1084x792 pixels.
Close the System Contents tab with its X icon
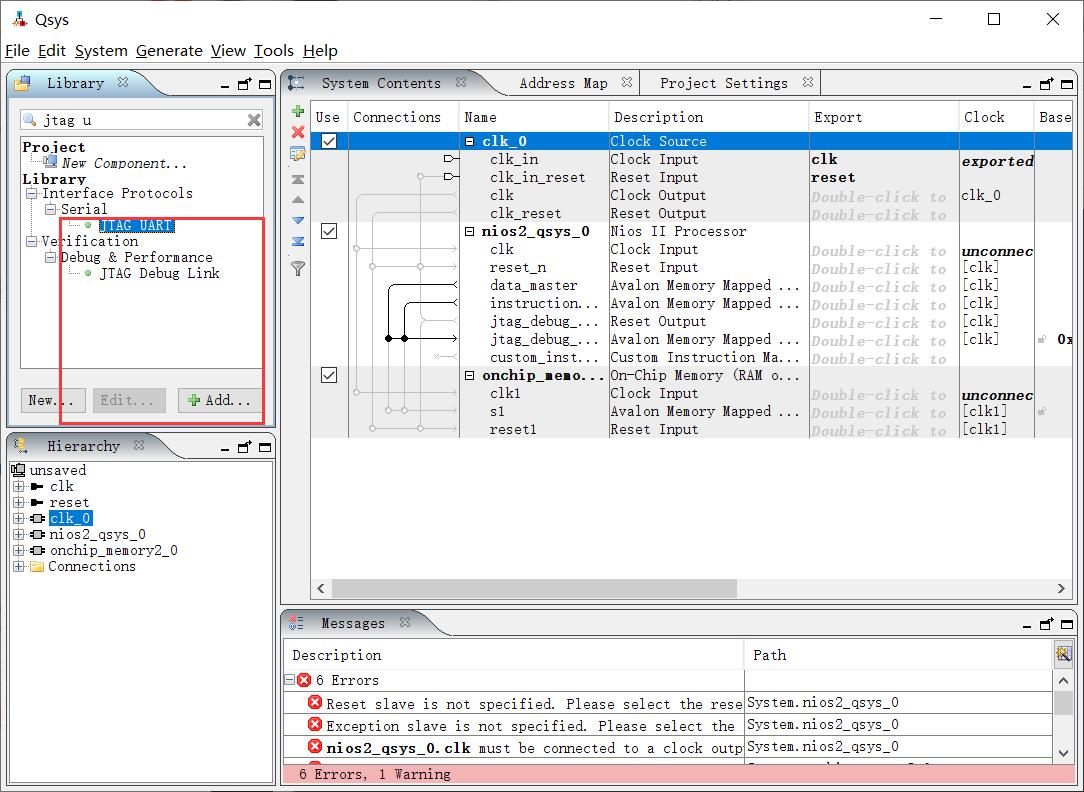(461, 82)
